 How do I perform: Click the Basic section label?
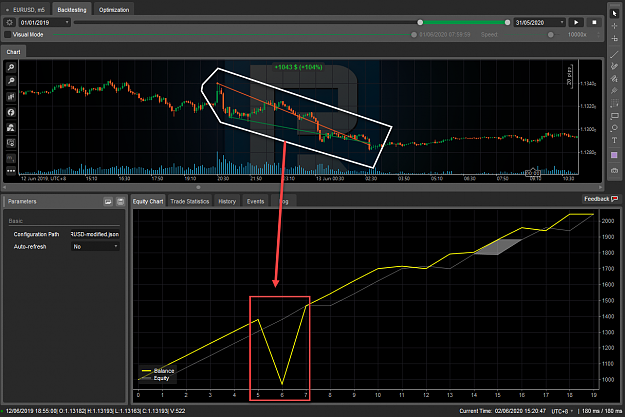coord(16,221)
